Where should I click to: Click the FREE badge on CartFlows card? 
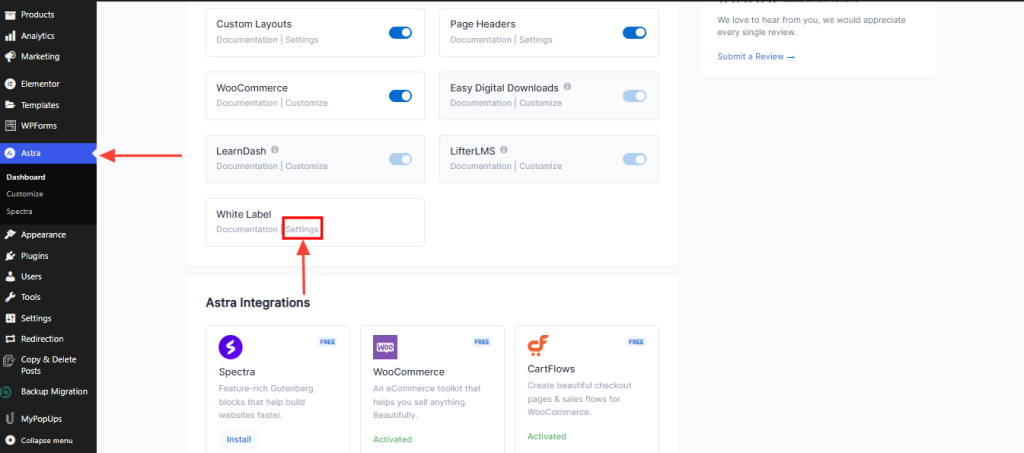pos(635,342)
